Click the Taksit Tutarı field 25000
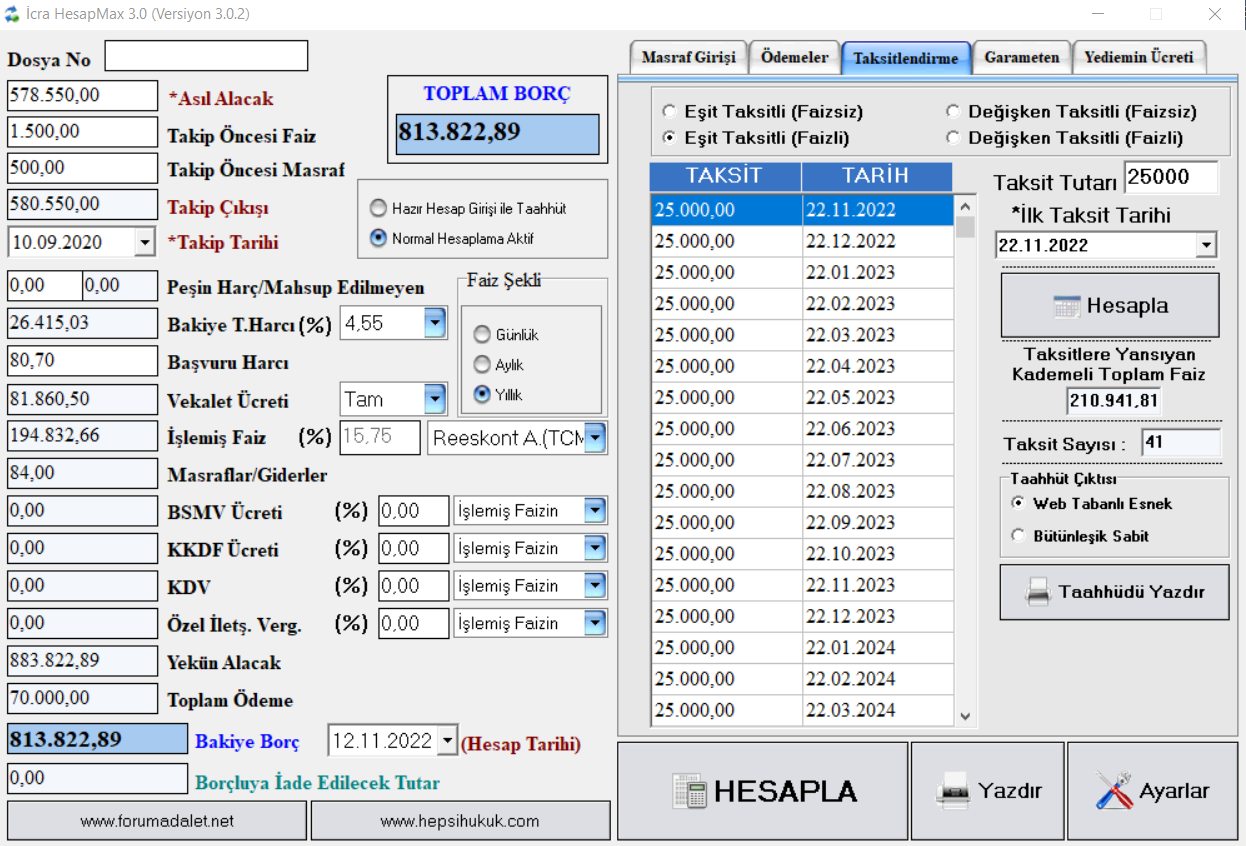 (1171, 177)
